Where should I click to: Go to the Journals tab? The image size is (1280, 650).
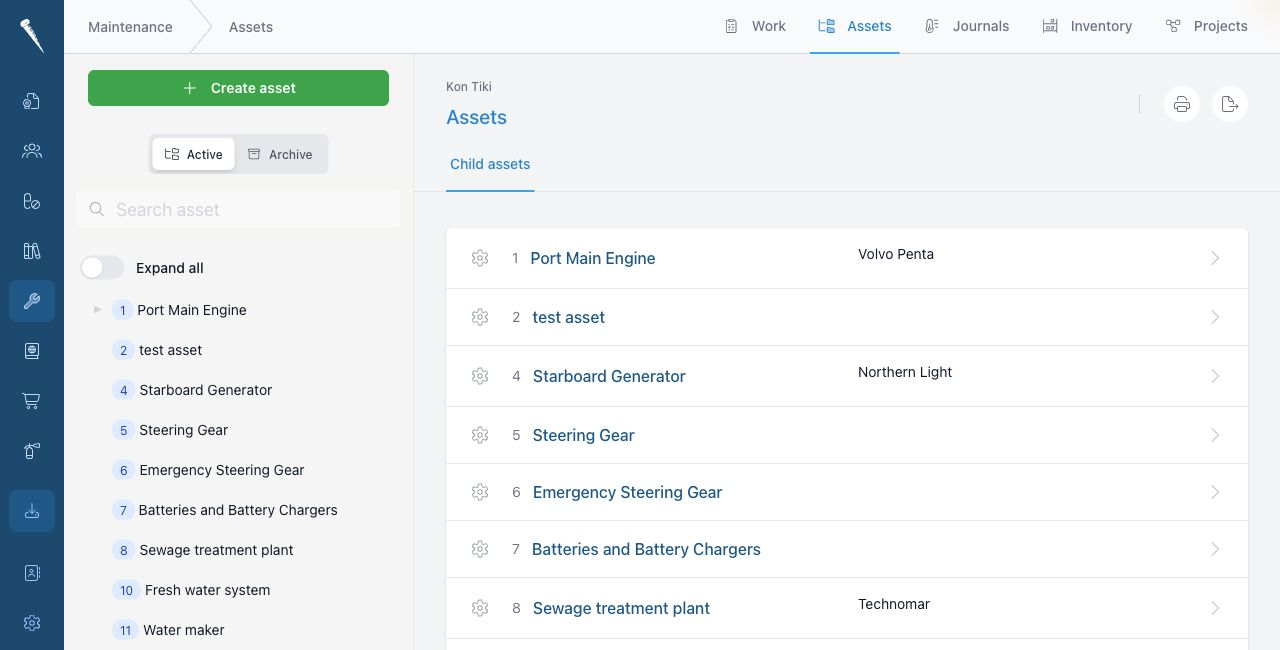tap(967, 26)
